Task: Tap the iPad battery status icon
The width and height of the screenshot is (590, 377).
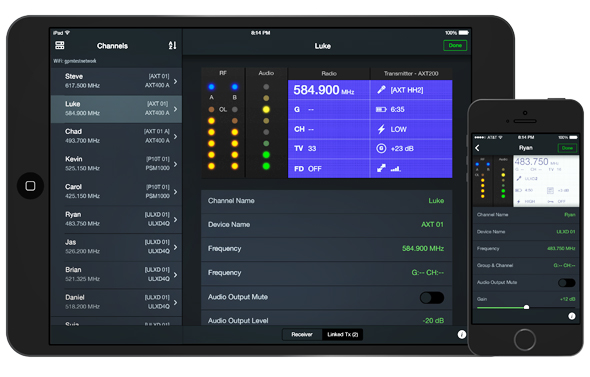Action: [464, 33]
